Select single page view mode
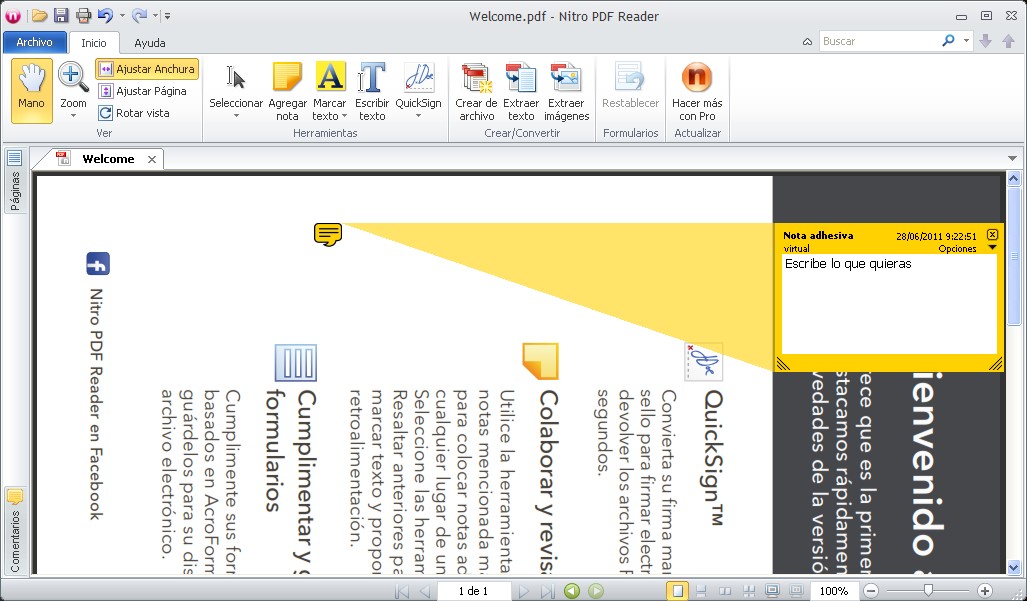This screenshot has width=1027, height=601. click(677, 591)
